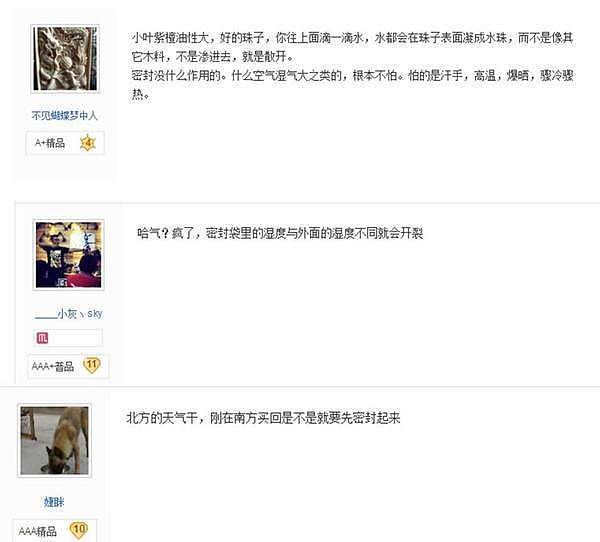Viewport: 600px width, 542px height.
Task: Open the dog avatar picture
Action: pyautogui.click(x=54, y=441)
